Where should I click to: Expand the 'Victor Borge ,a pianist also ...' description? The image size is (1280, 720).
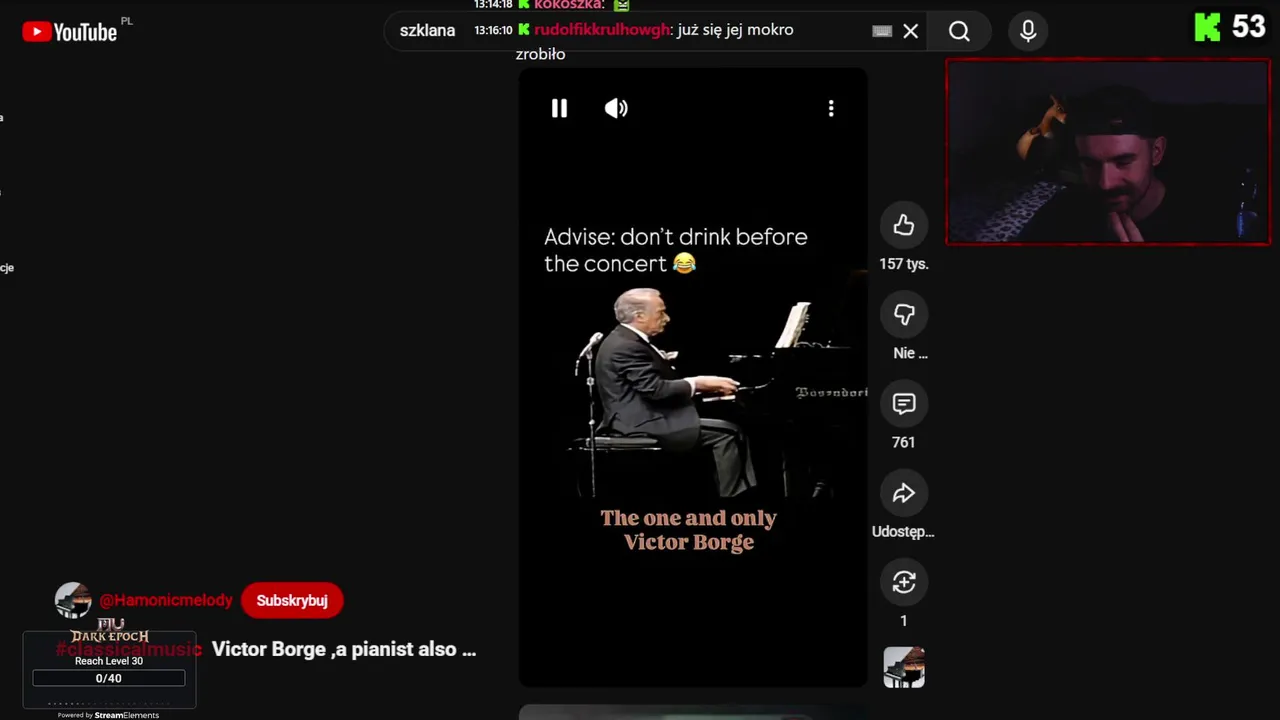click(x=344, y=649)
